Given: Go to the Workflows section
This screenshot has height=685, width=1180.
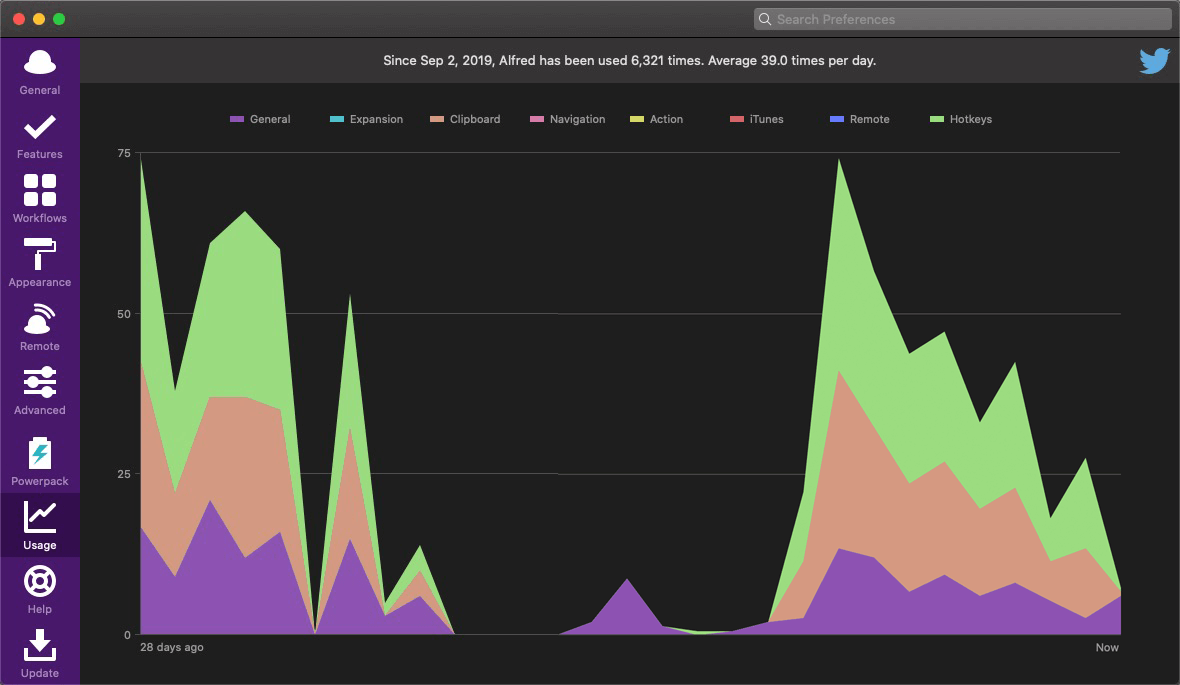Looking at the screenshot, I should point(40,200).
